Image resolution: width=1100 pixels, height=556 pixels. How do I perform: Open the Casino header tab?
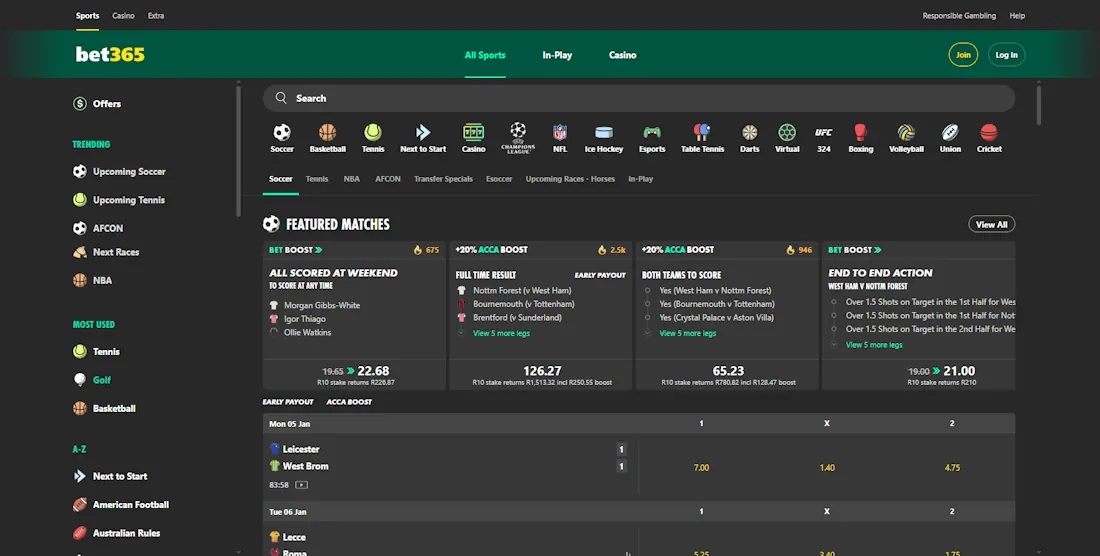click(622, 55)
